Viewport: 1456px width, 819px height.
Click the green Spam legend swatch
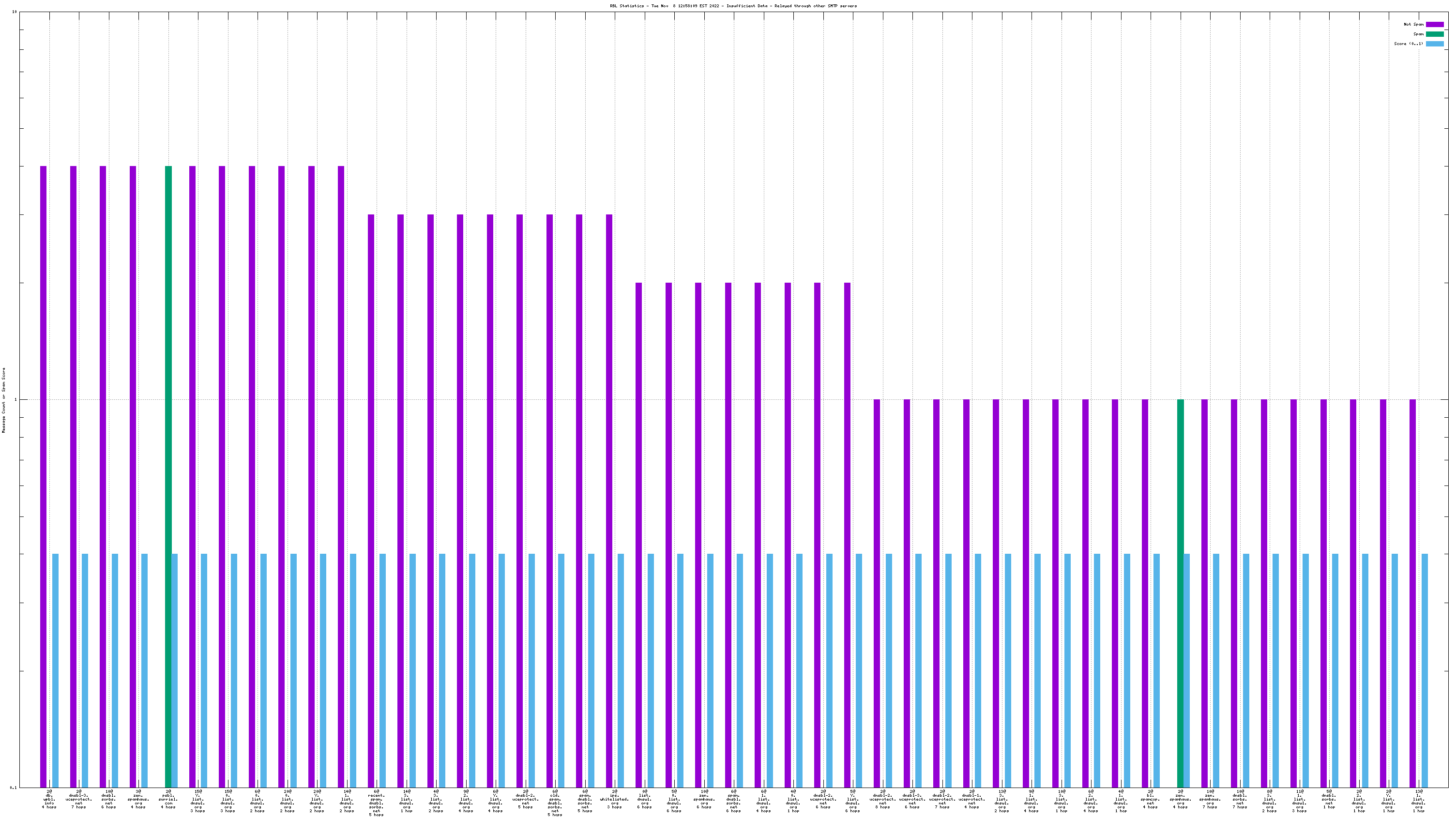(x=1435, y=34)
